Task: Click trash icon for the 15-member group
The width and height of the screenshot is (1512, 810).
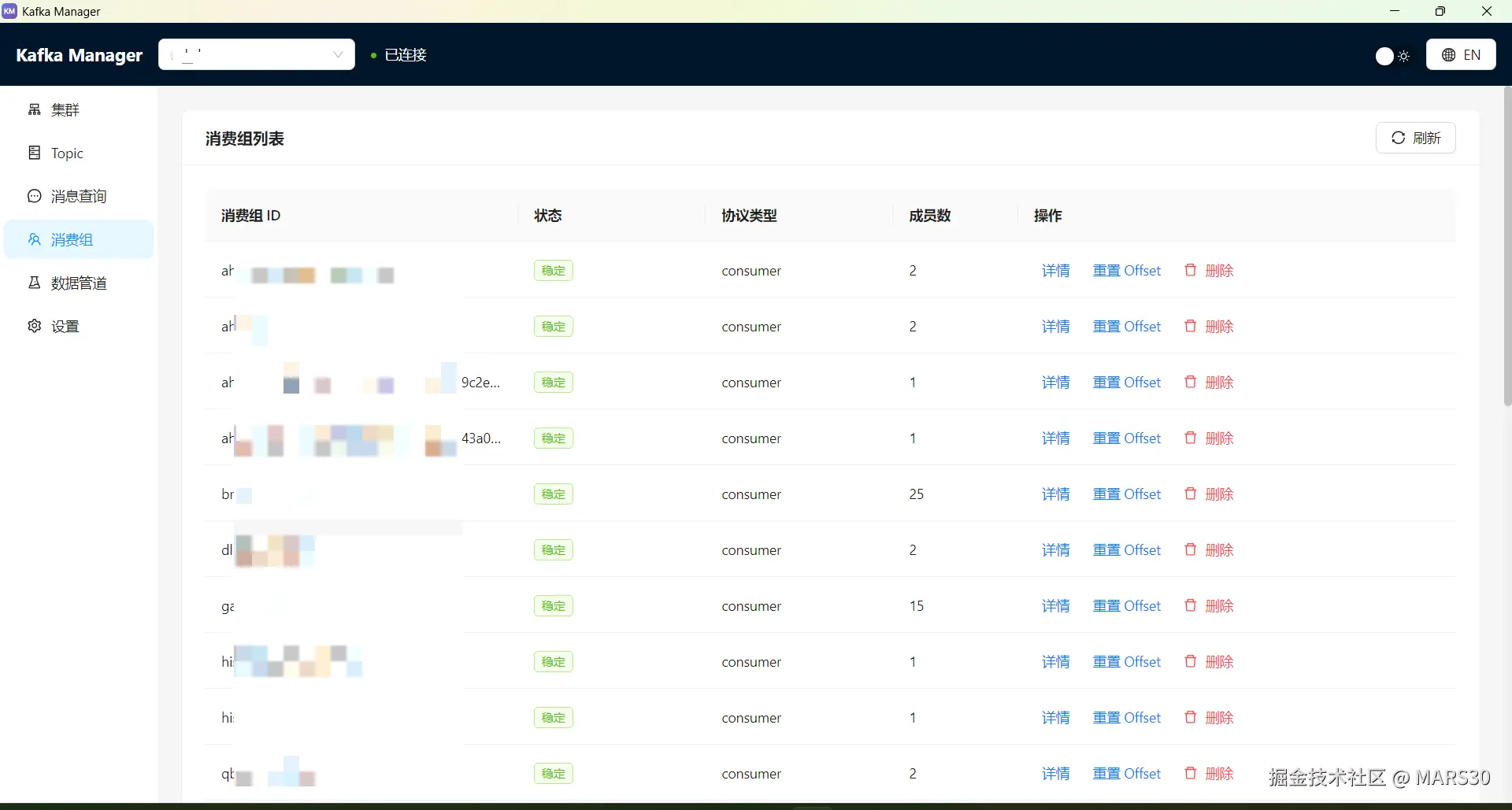Action: 1191,605
